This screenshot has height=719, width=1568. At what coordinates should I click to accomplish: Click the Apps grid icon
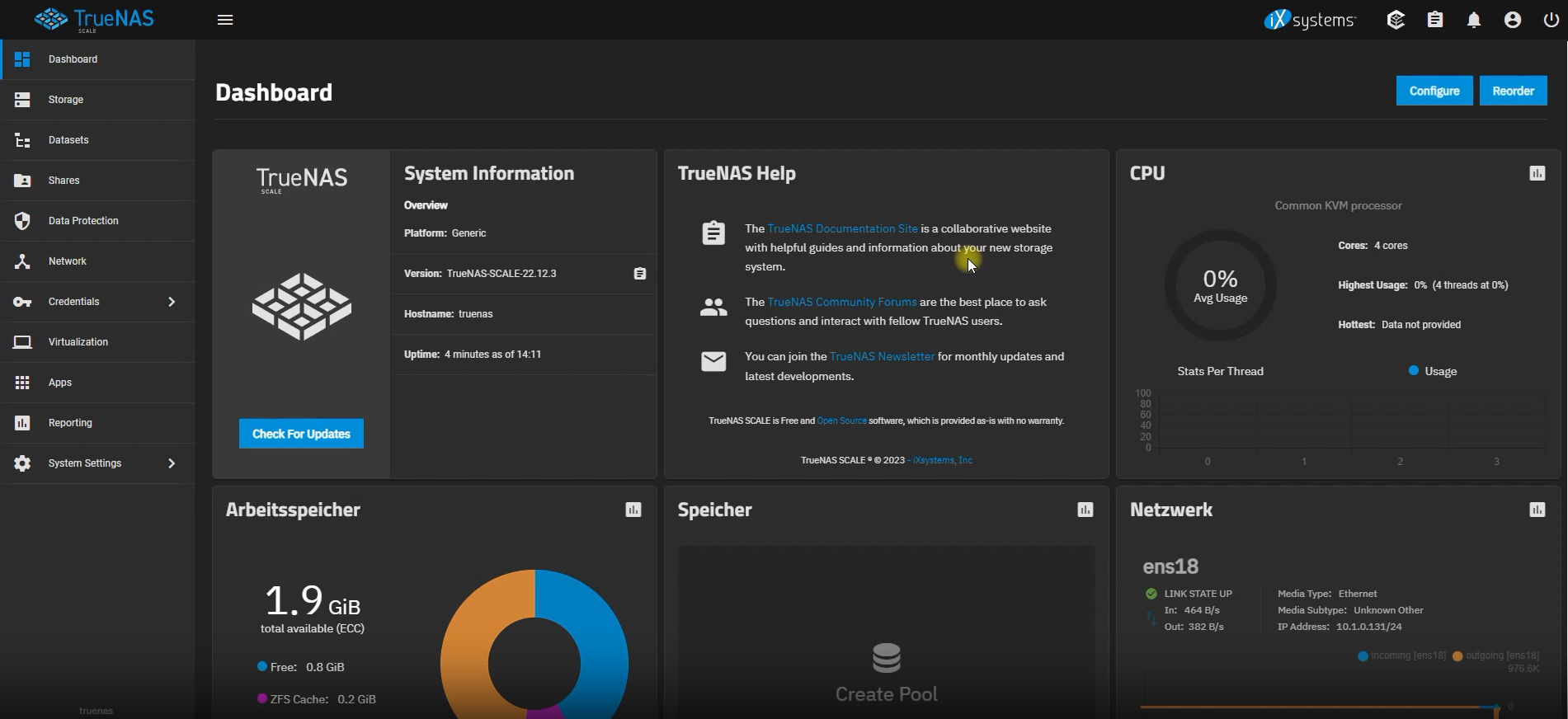22,383
